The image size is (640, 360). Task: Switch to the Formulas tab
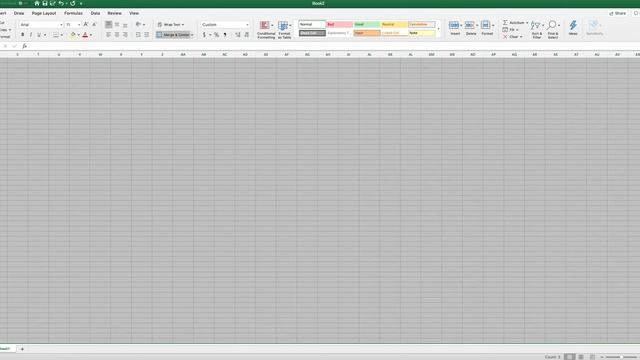73,13
